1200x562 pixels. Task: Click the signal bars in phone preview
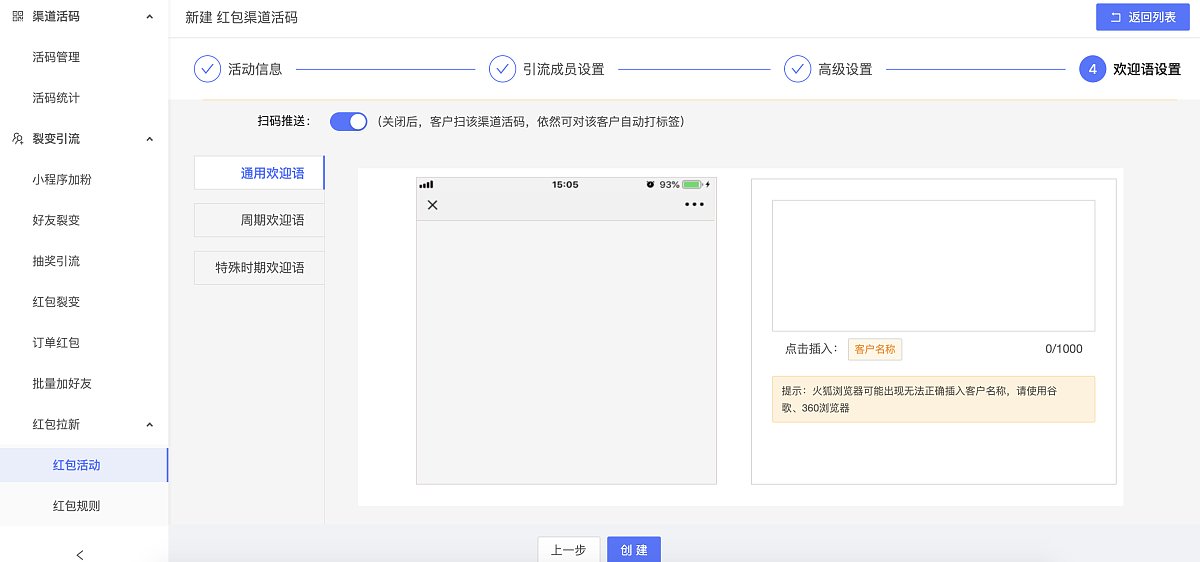[x=426, y=185]
